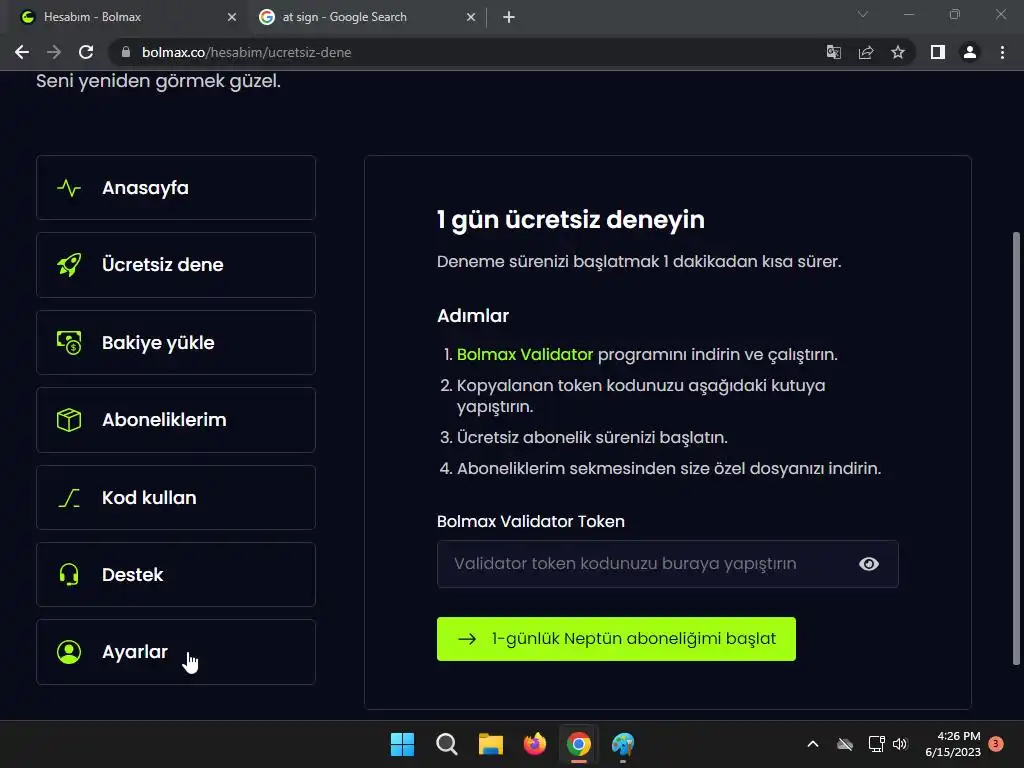Toggle the browser side panel

[x=938, y=52]
